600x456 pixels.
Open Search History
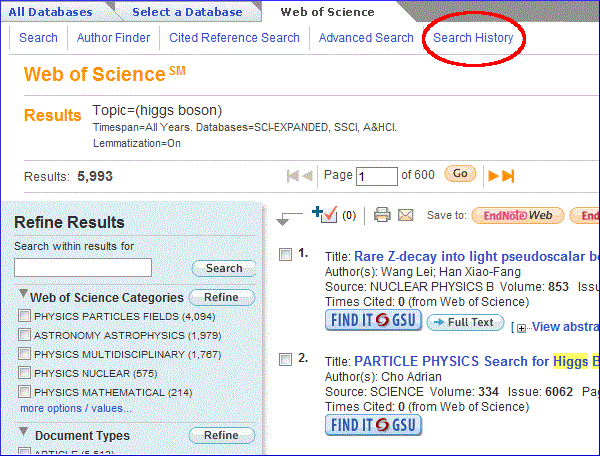pos(473,37)
